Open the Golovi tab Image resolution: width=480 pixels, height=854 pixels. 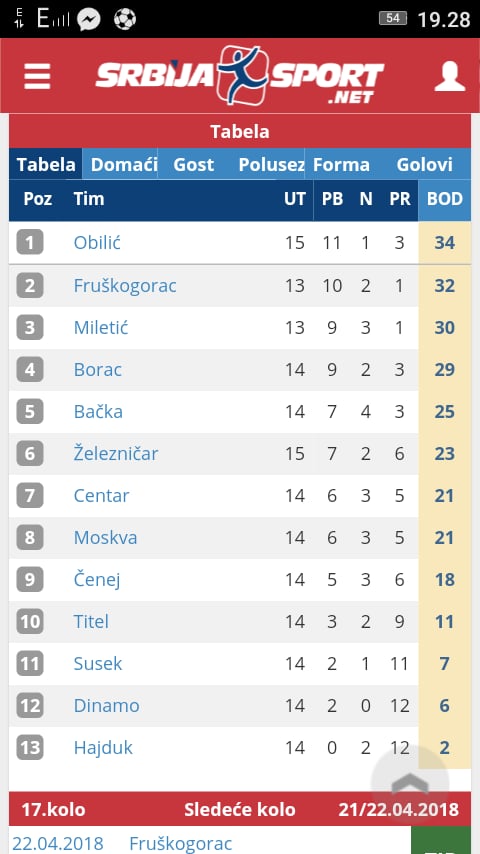(x=424, y=164)
